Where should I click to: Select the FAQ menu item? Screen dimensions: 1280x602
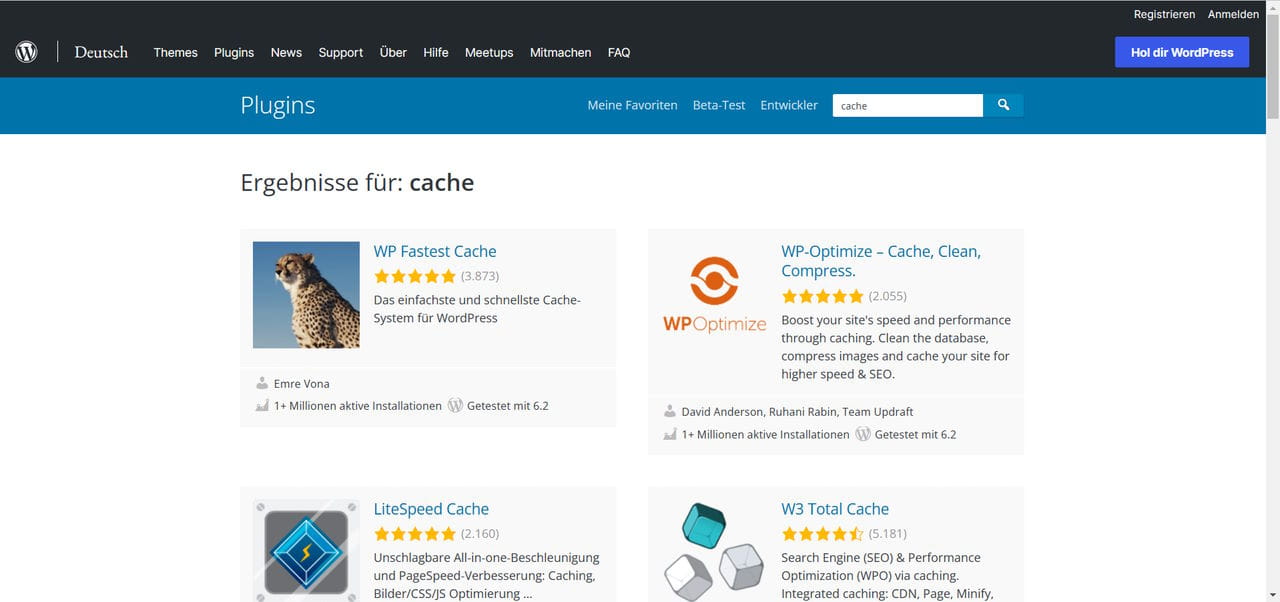point(619,52)
